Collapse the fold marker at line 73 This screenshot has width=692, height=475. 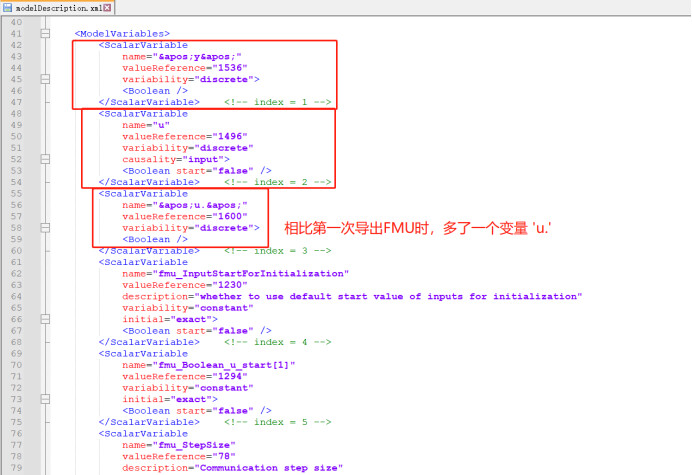45,399
